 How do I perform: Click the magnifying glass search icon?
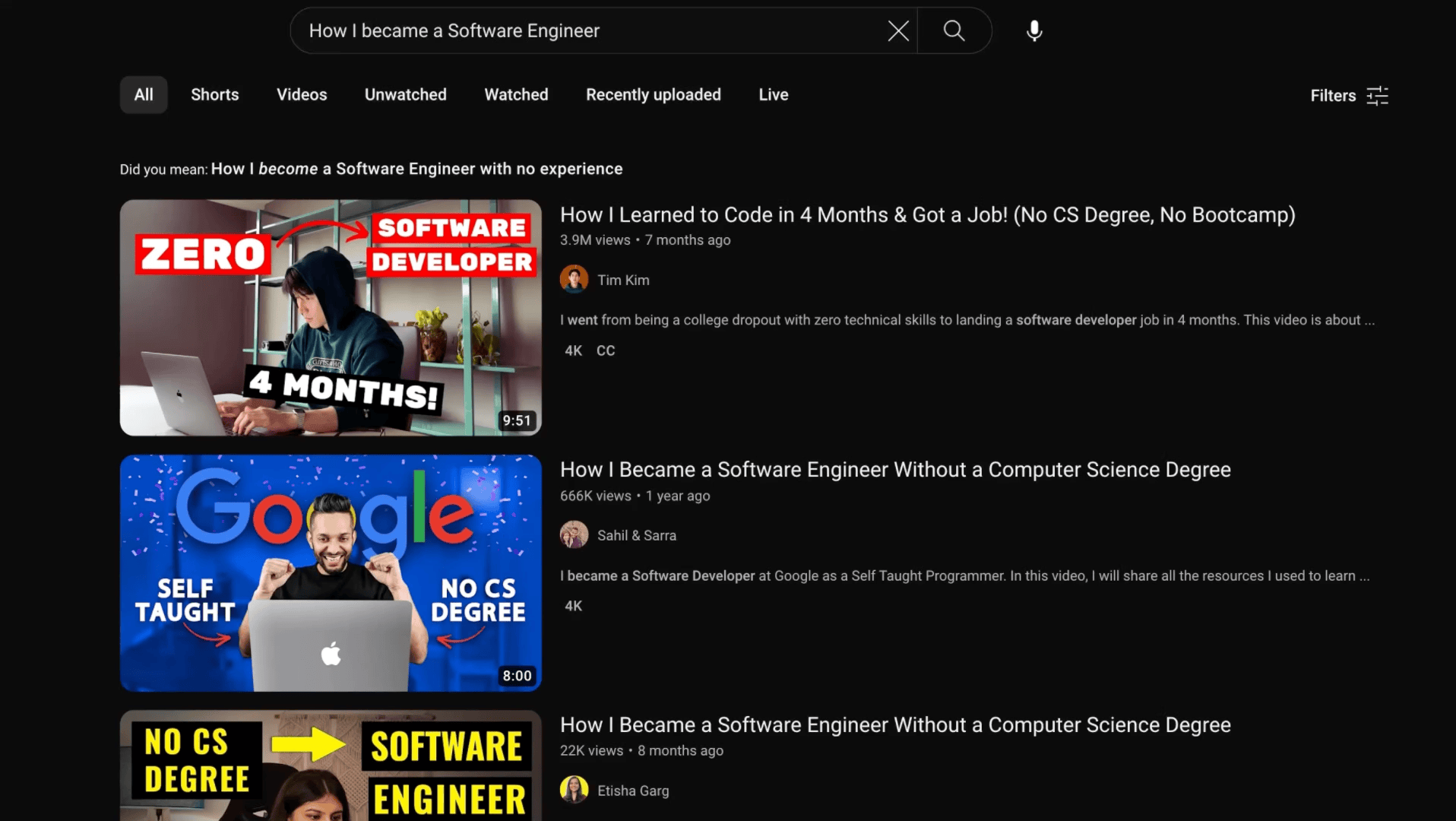[954, 31]
